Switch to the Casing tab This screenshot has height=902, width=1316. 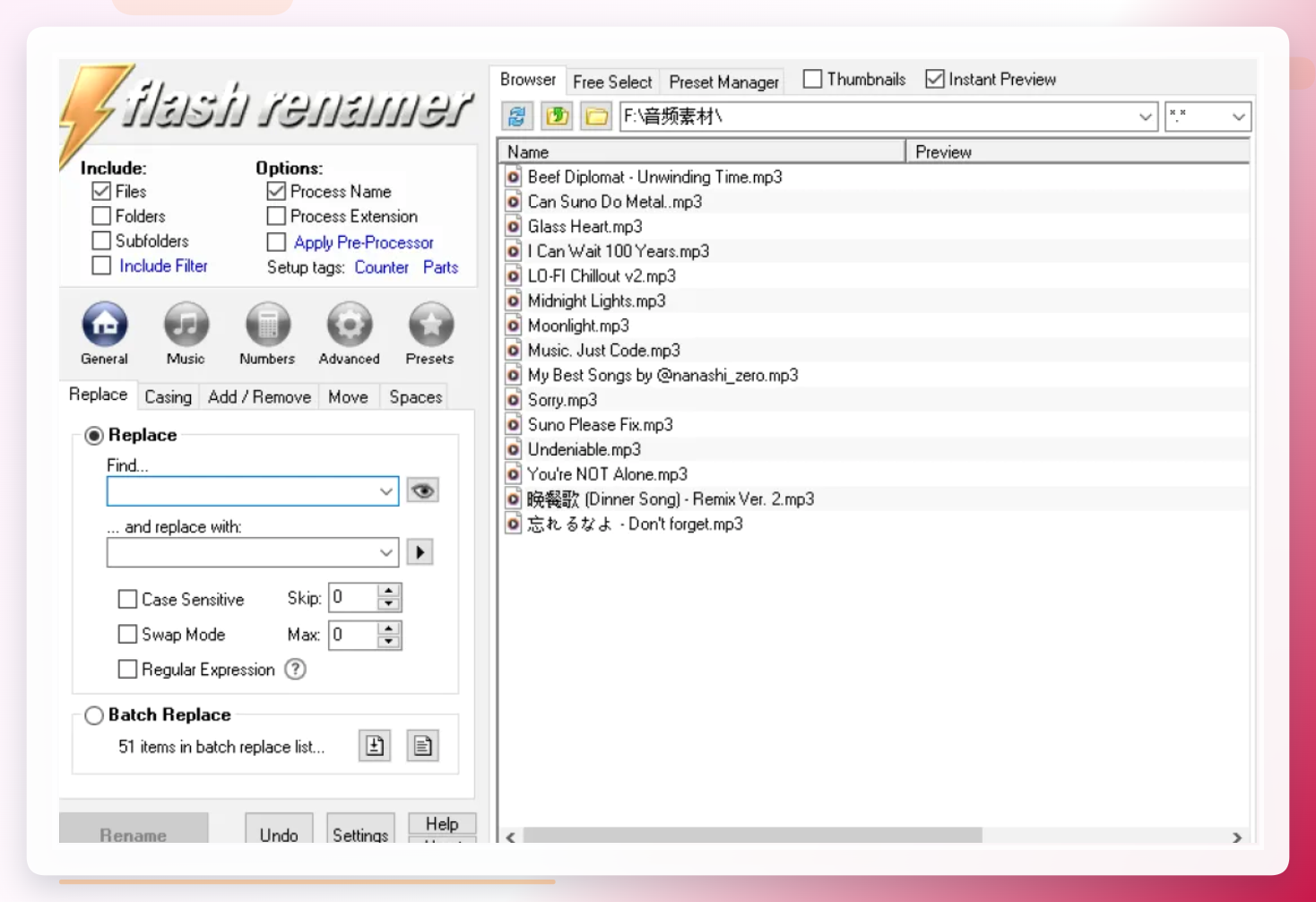(x=168, y=396)
